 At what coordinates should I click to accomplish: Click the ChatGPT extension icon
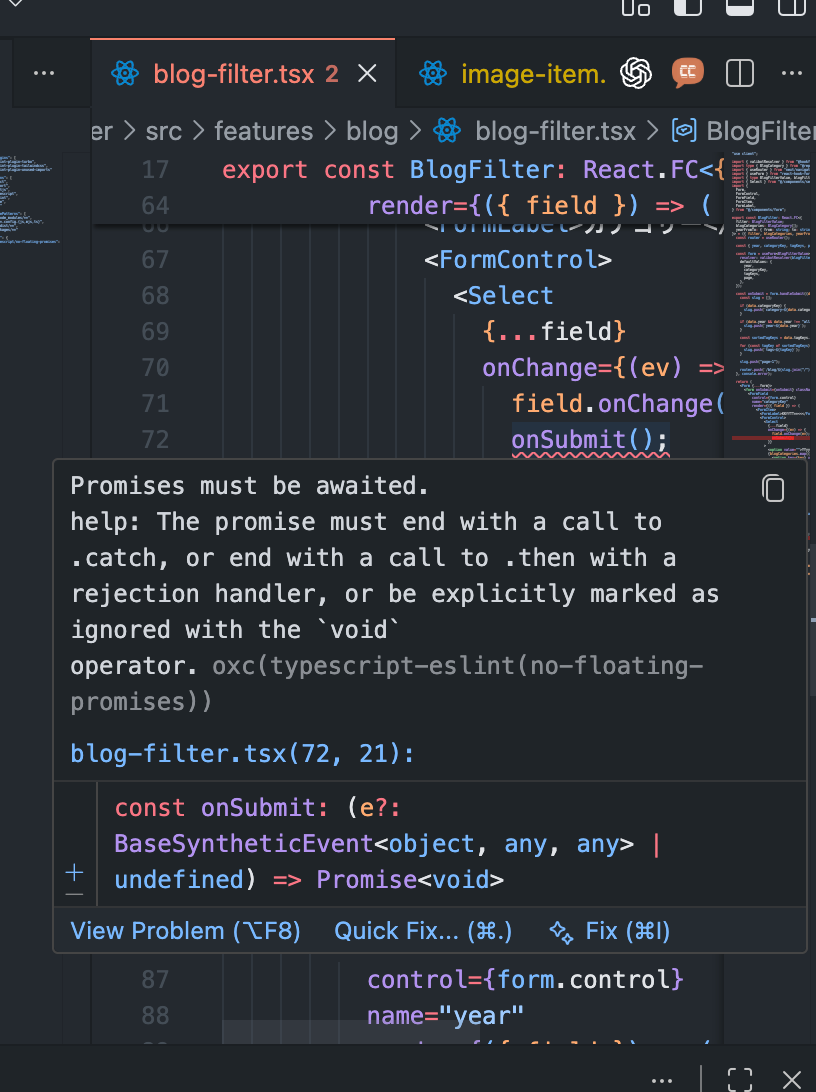coord(636,72)
